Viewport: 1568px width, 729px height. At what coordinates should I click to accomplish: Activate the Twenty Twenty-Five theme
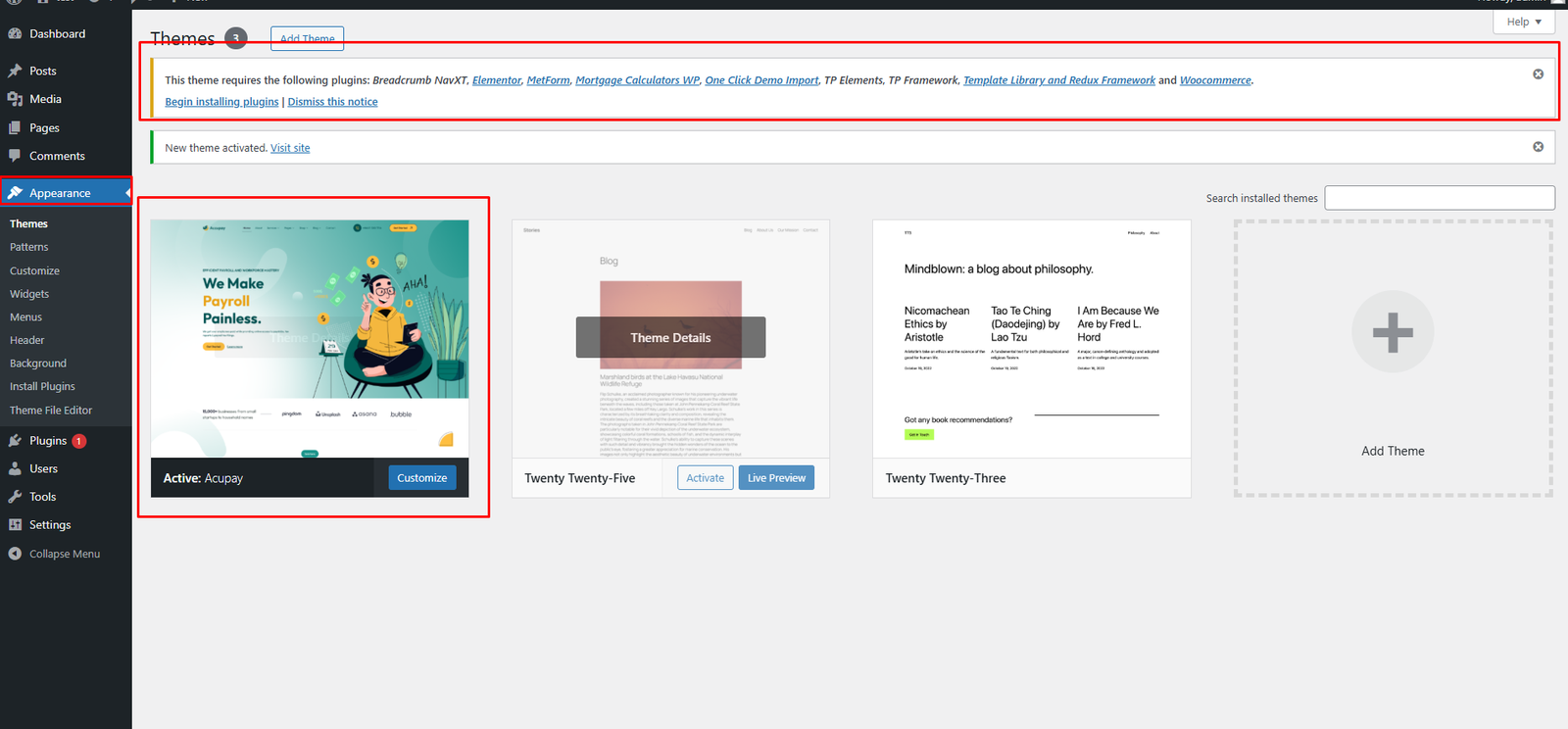pos(705,478)
